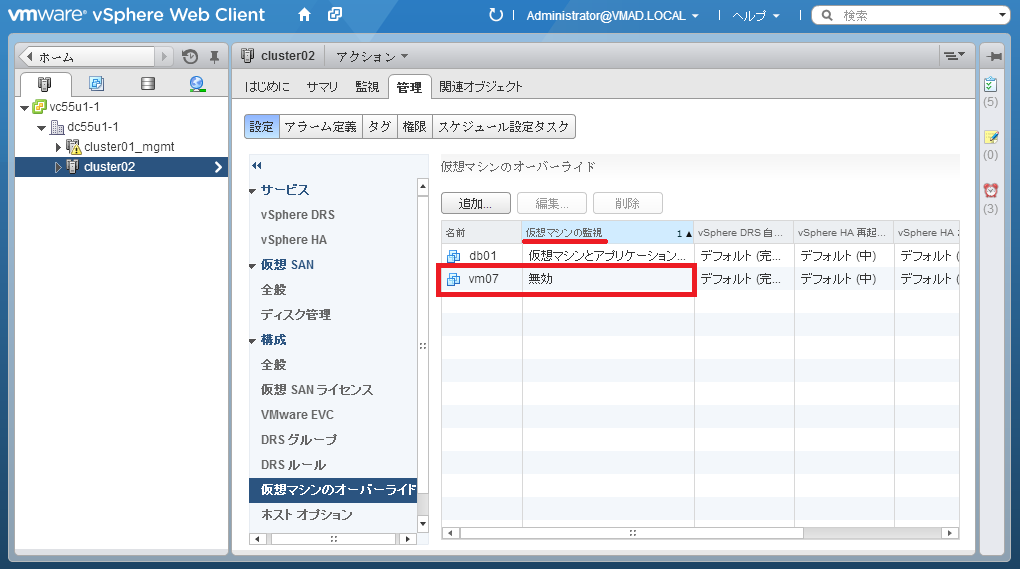Click 削除 button

click(628, 204)
